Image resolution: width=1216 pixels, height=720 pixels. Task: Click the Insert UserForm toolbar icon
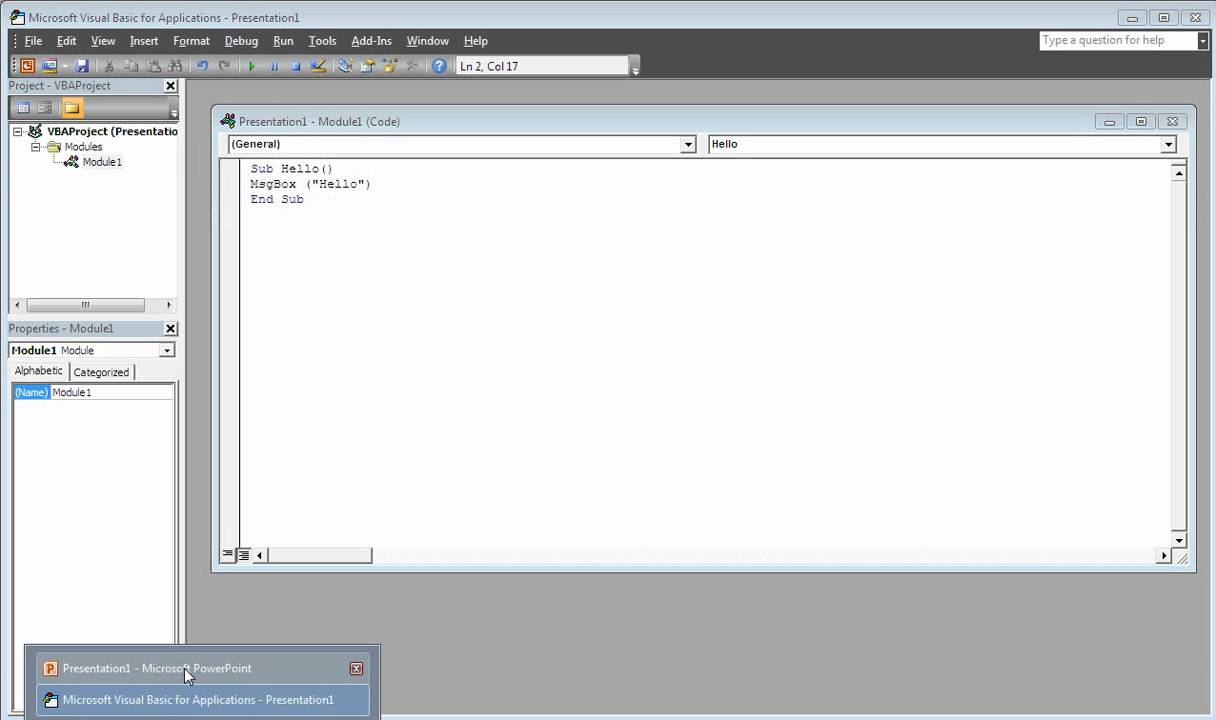[x=48, y=66]
